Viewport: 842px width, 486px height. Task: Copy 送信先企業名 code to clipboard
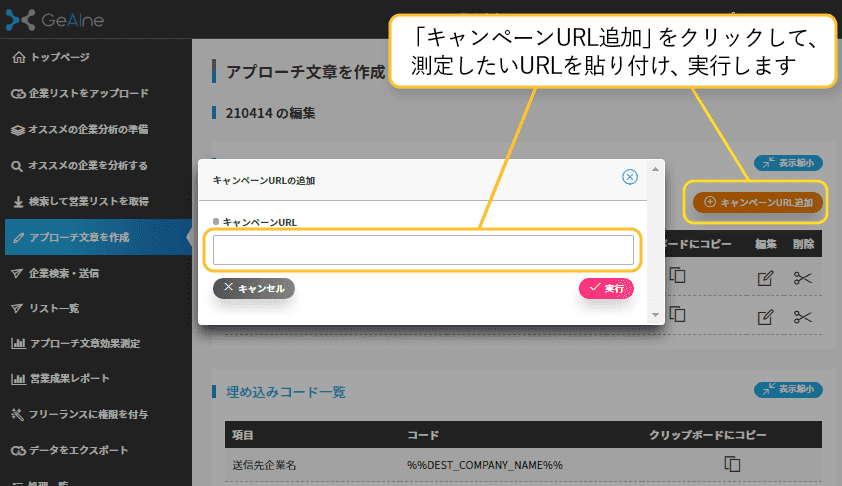[x=732, y=464]
